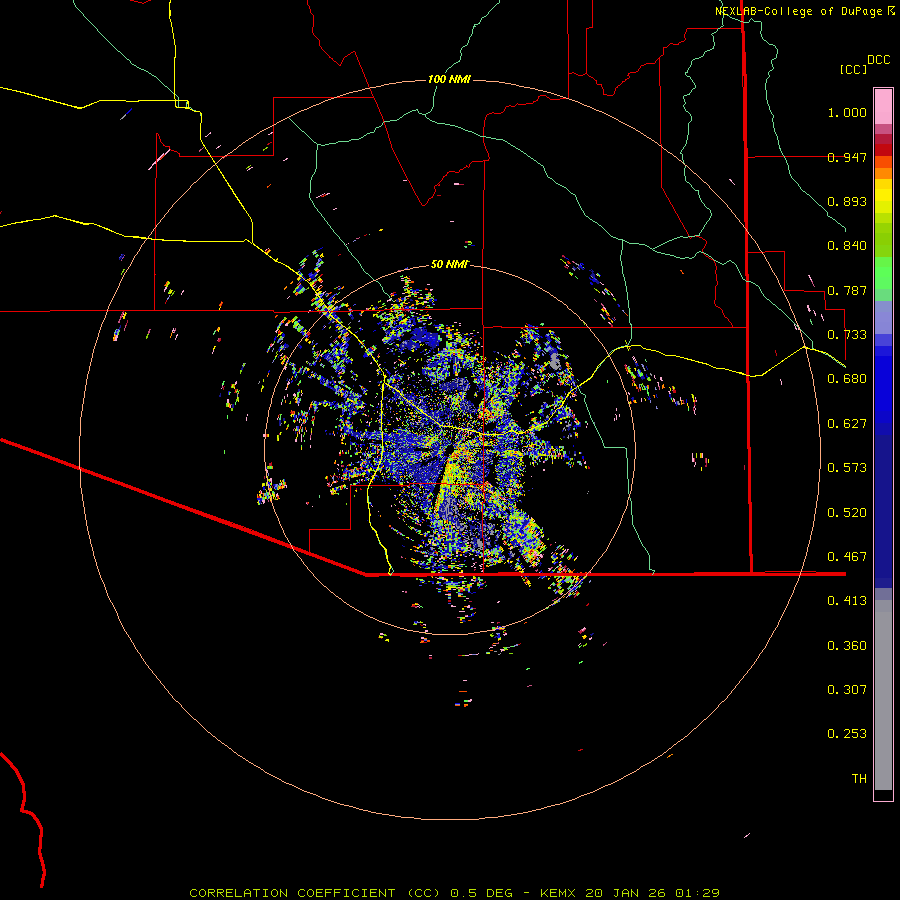Click the 0.467 legend value
The height and width of the screenshot is (900, 900).
tap(847, 557)
